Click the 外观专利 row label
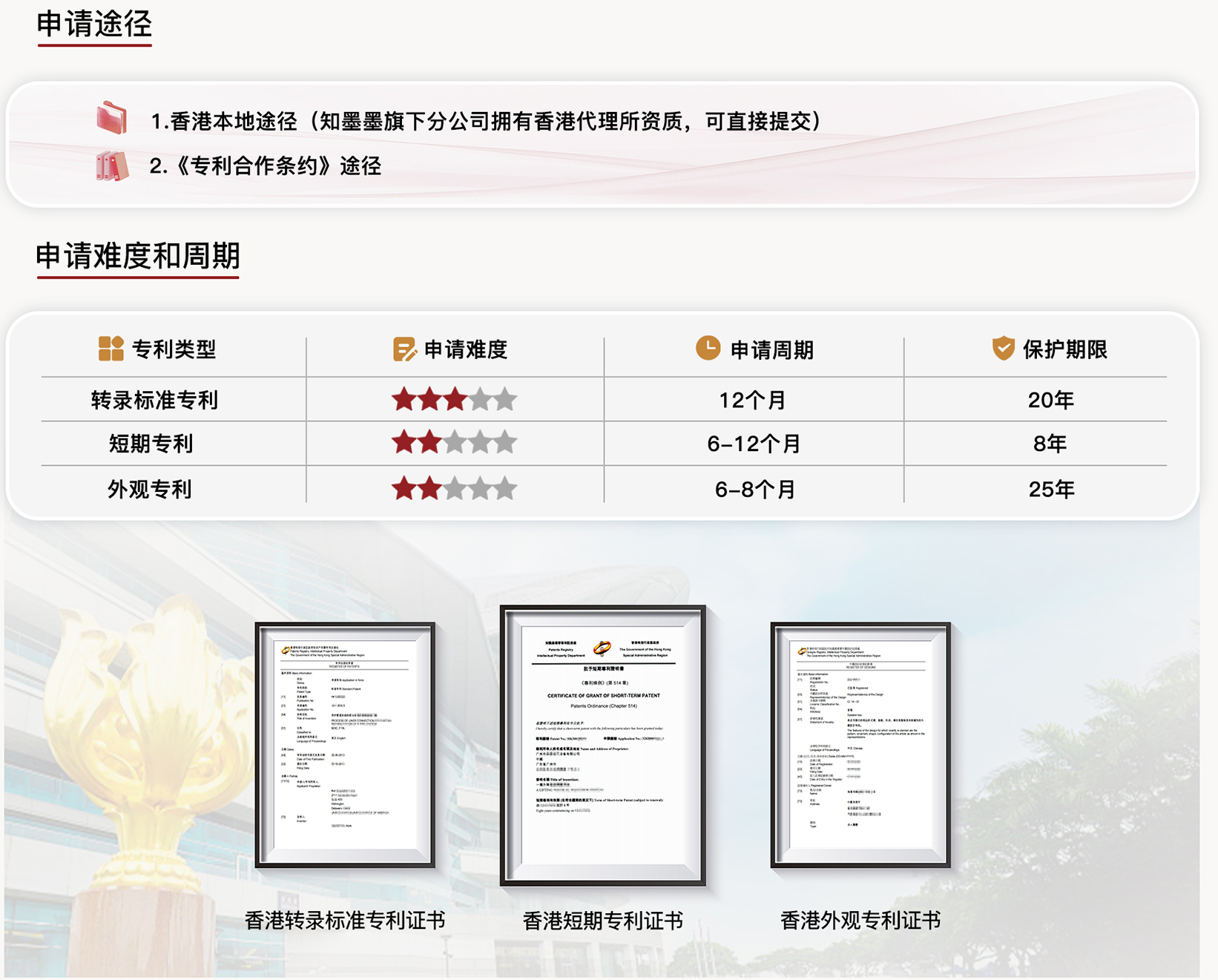The height and width of the screenshot is (980, 1218). point(150,490)
